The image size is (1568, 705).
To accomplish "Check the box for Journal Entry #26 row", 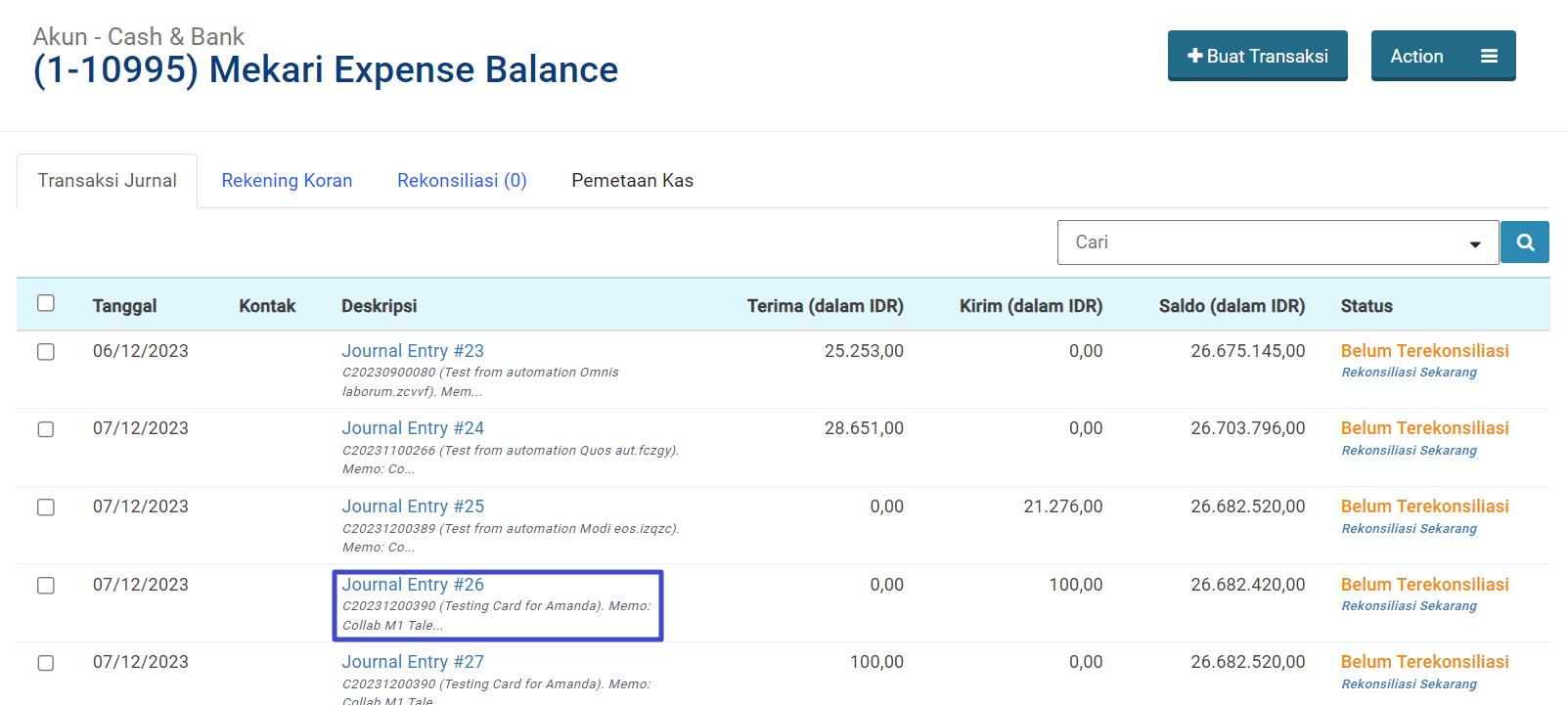I will coord(46,586).
